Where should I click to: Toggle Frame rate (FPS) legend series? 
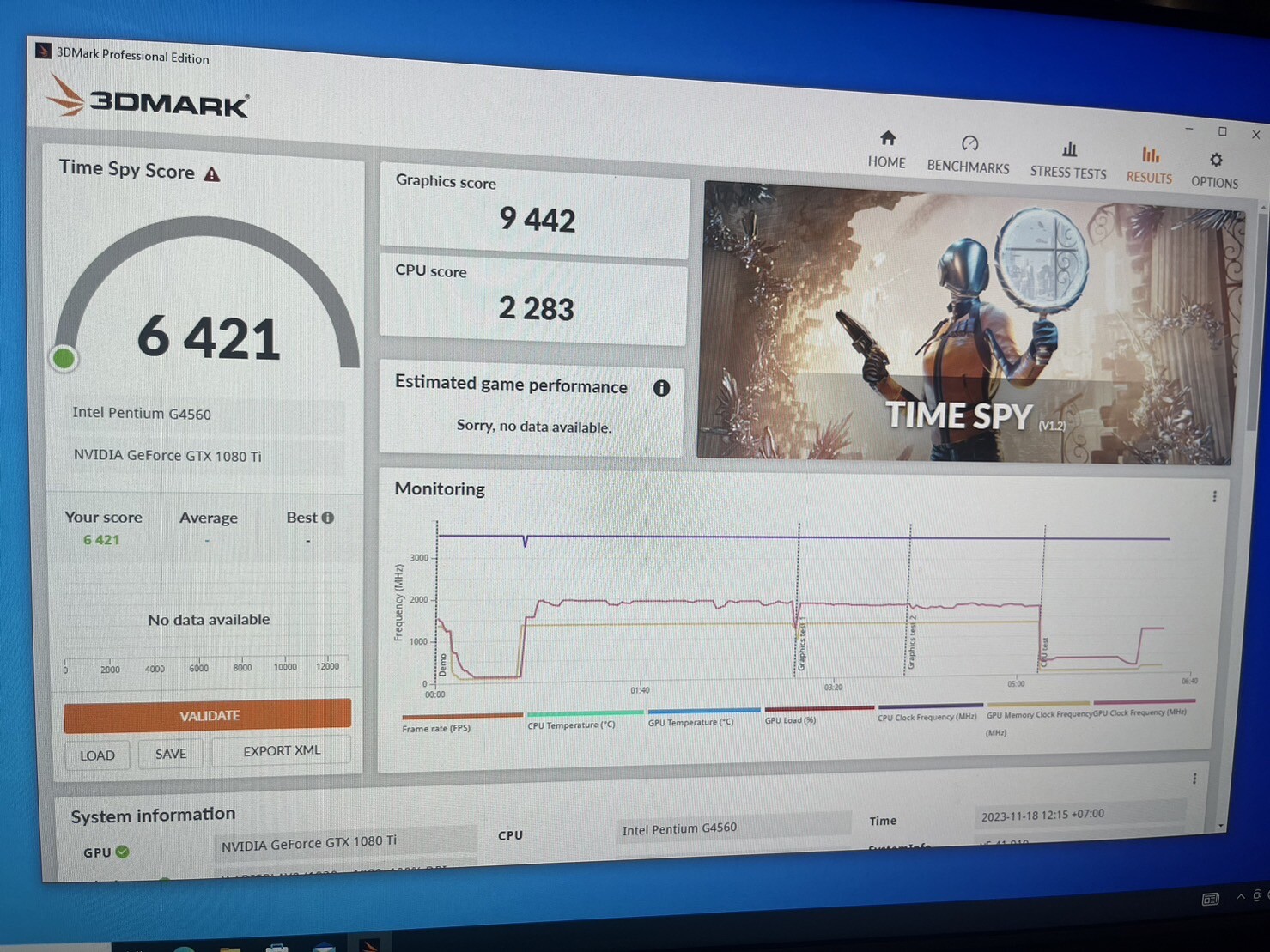(x=436, y=728)
